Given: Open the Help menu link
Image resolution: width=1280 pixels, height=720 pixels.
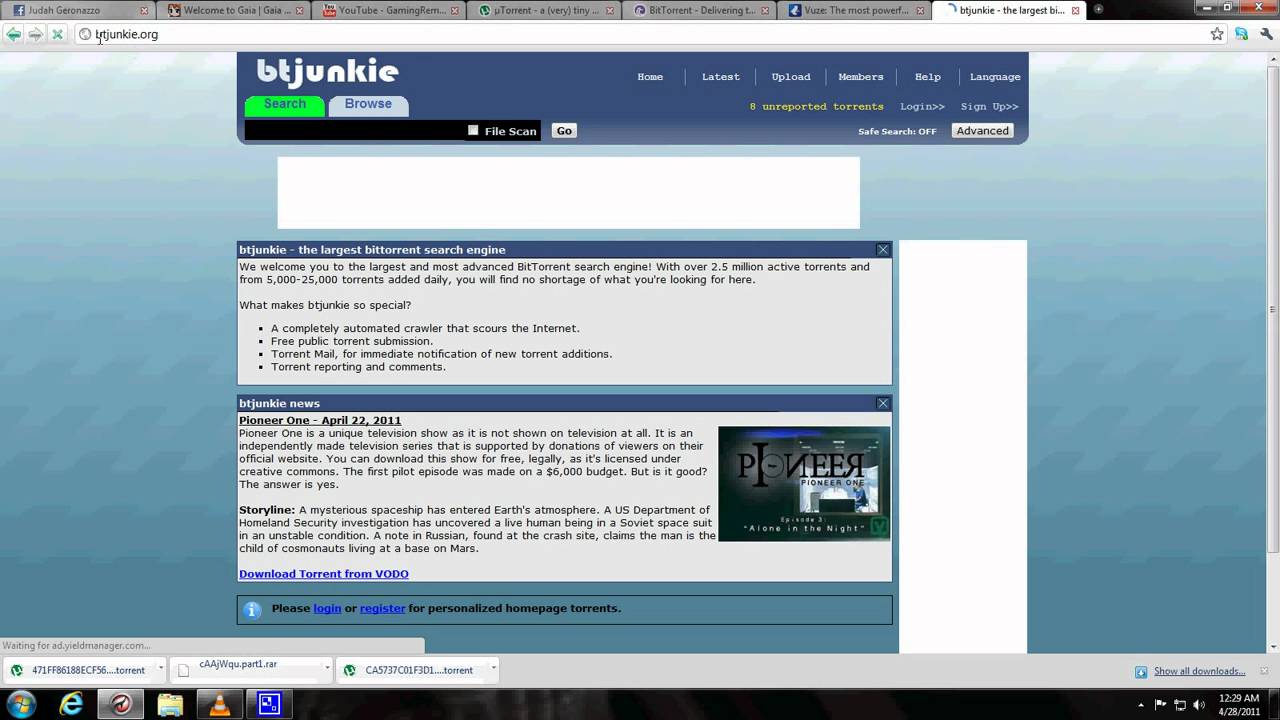Looking at the screenshot, I should click(928, 77).
